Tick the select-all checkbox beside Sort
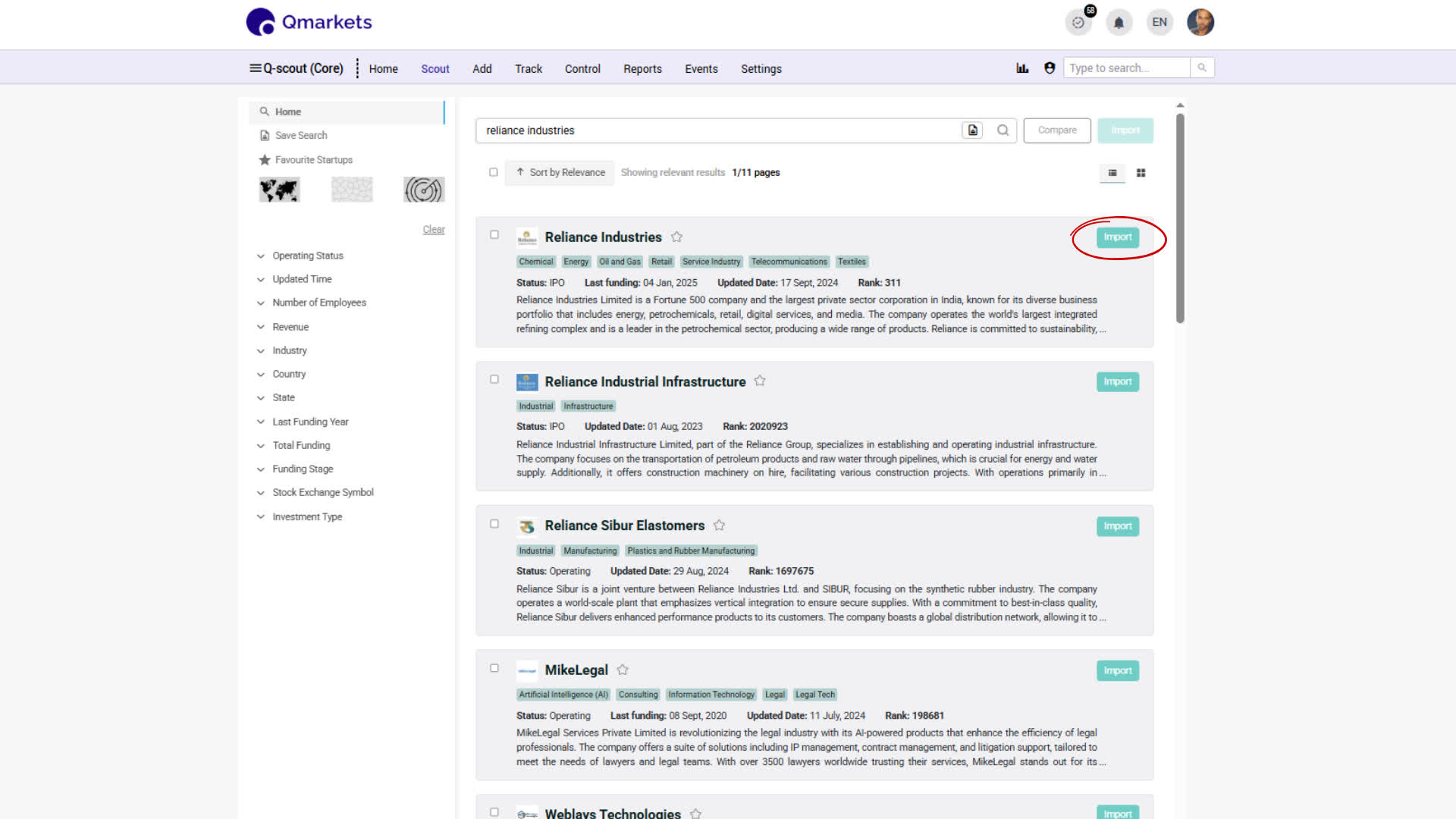1456x819 pixels. tap(494, 172)
